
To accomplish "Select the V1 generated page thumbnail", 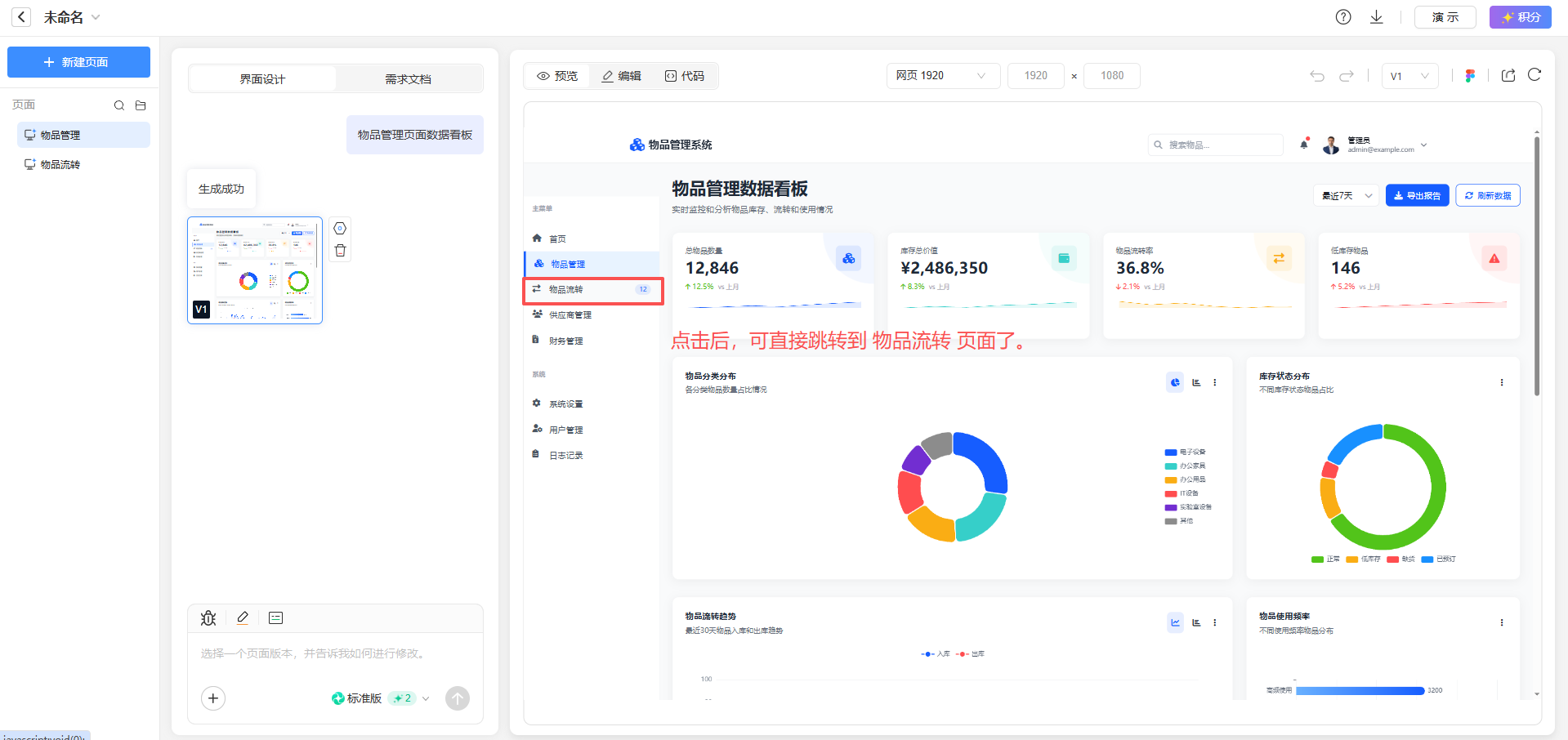I will [x=255, y=270].
